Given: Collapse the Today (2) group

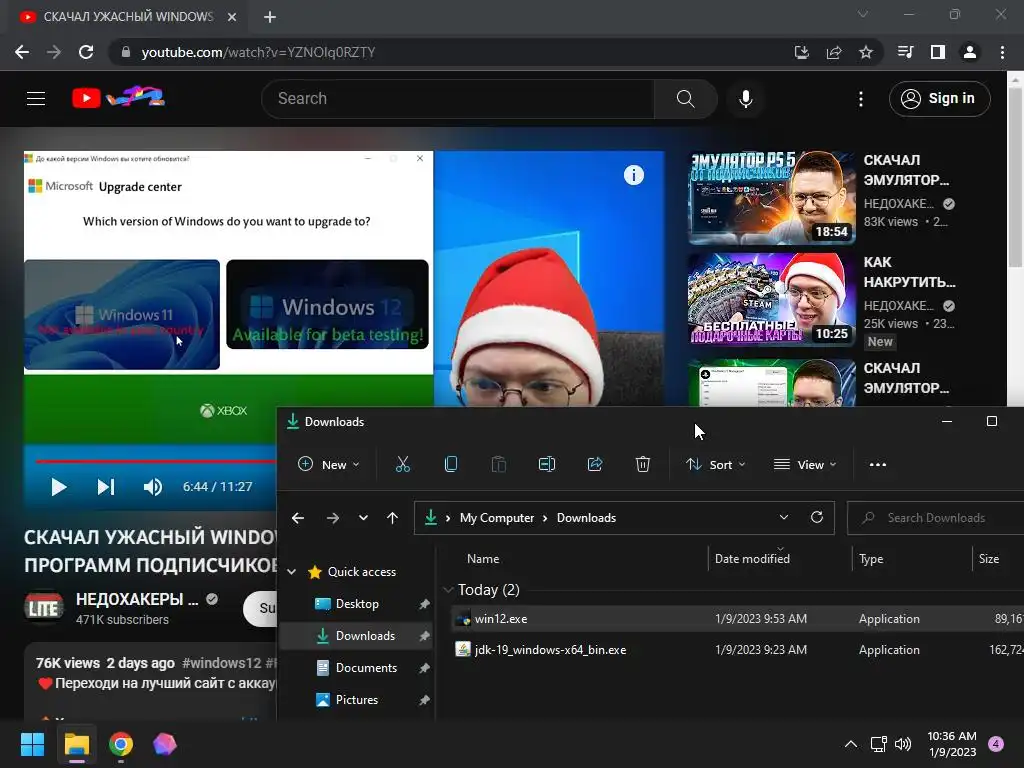Looking at the screenshot, I should [x=448, y=590].
